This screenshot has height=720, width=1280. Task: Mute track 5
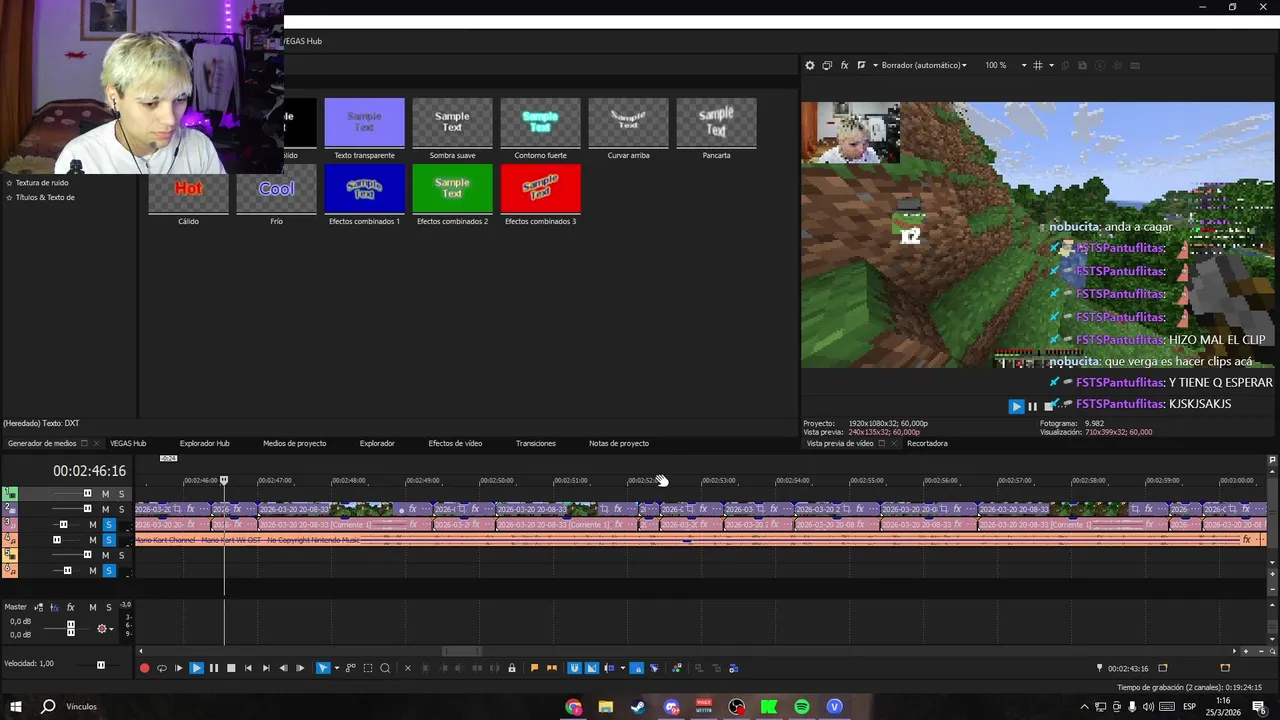click(105, 555)
